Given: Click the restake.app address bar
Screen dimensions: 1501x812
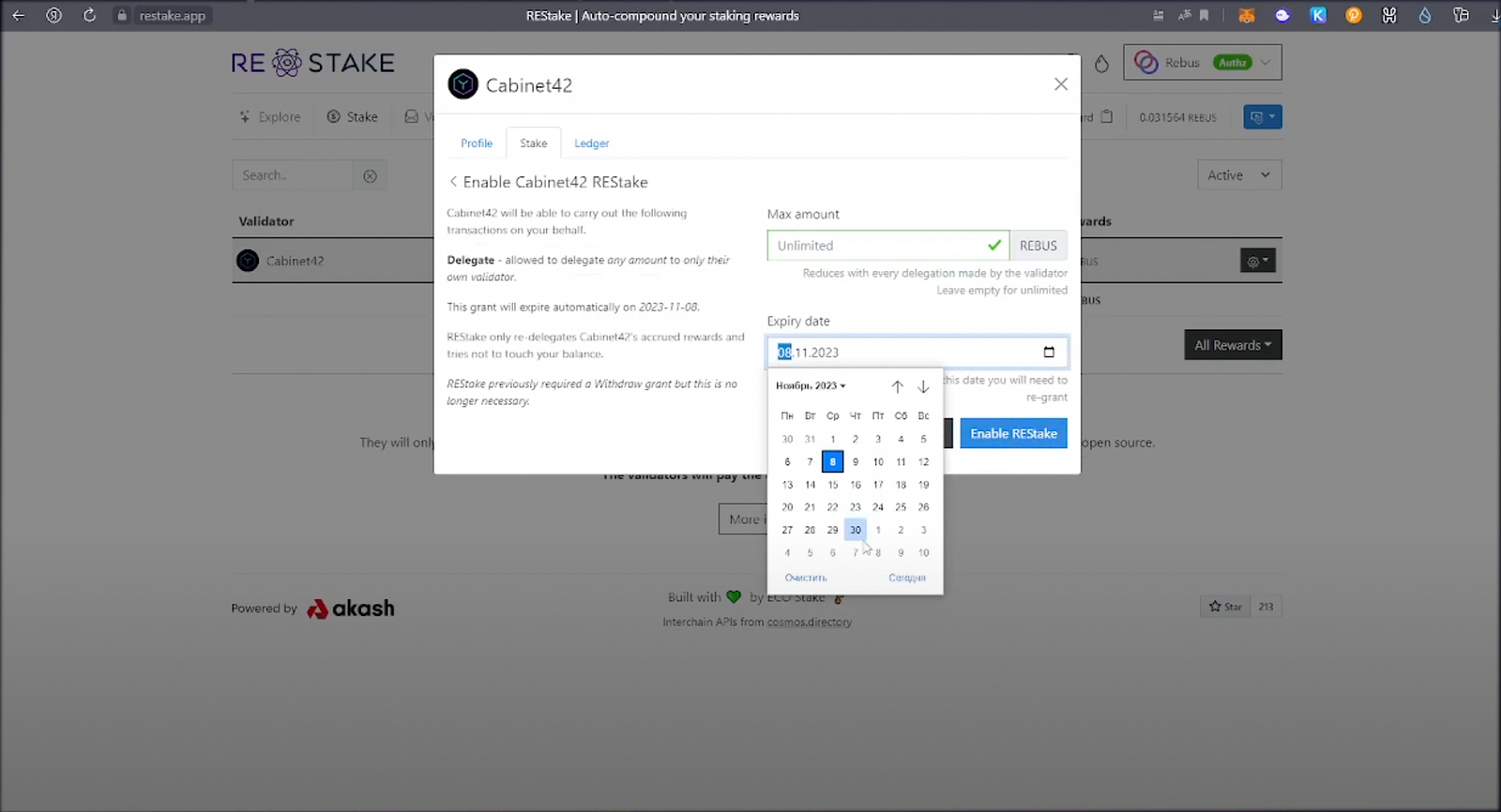Looking at the screenshot, I should pyautogui.click(x=172, y=15).
